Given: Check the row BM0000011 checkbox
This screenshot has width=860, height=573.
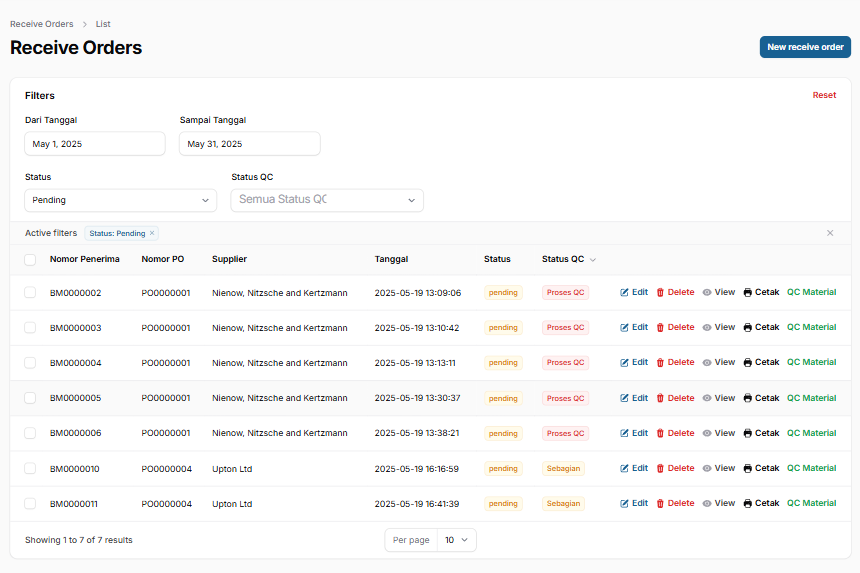Looking at the screenshot, I should pos(30,503).
